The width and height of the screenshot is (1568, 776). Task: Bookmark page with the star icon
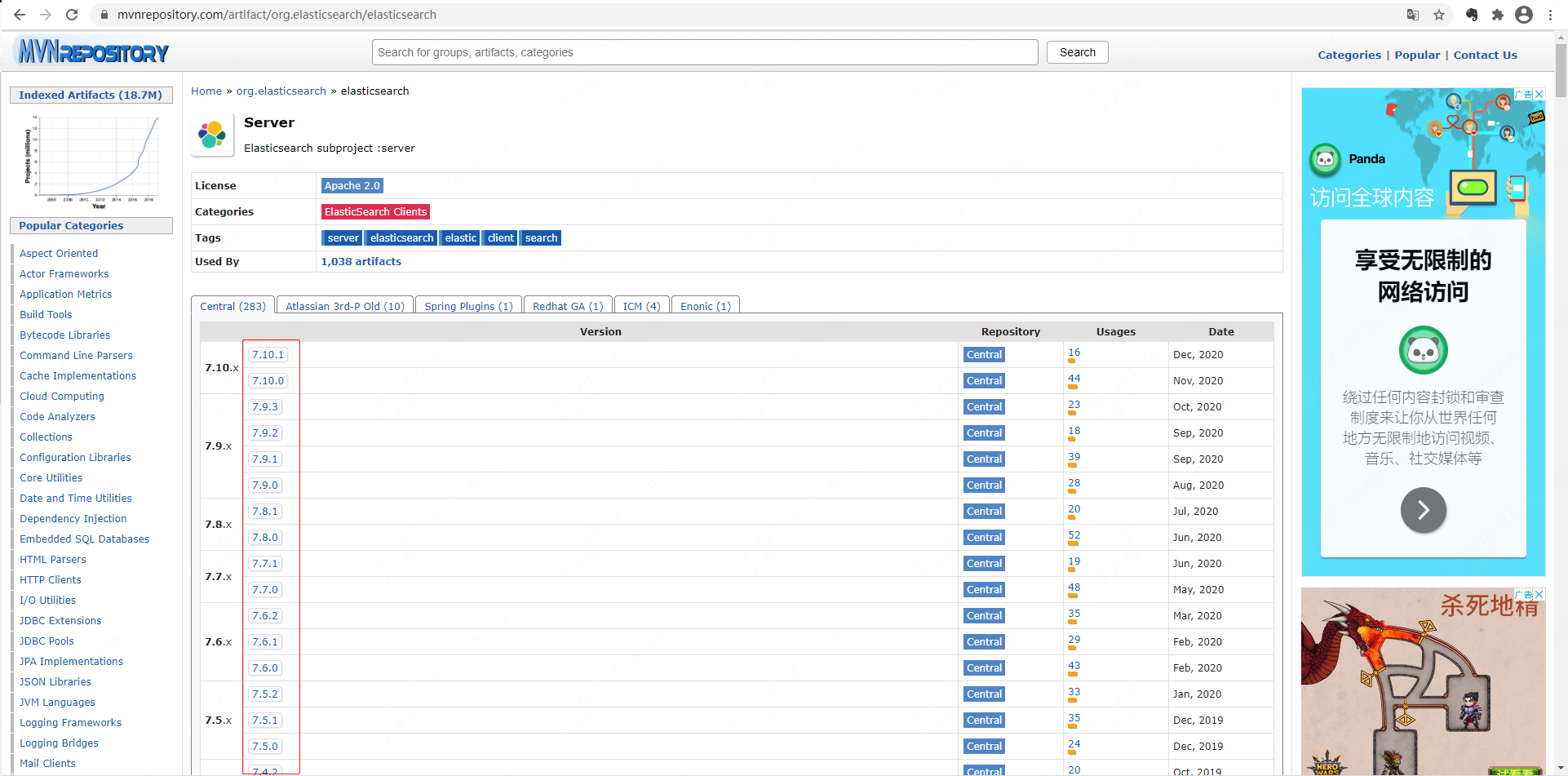pyautogui.click(x=1439, y=15)
